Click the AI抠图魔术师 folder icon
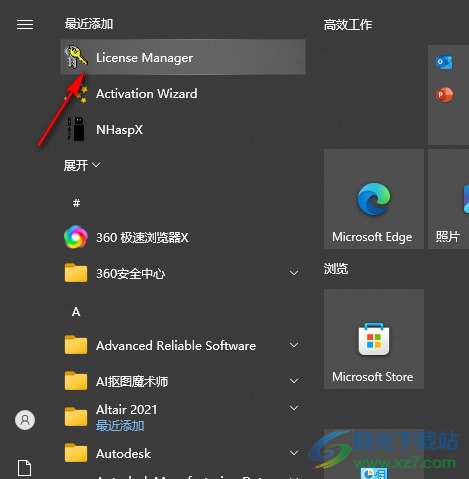This screenshot has width=469, height=479. coord(76,381)
